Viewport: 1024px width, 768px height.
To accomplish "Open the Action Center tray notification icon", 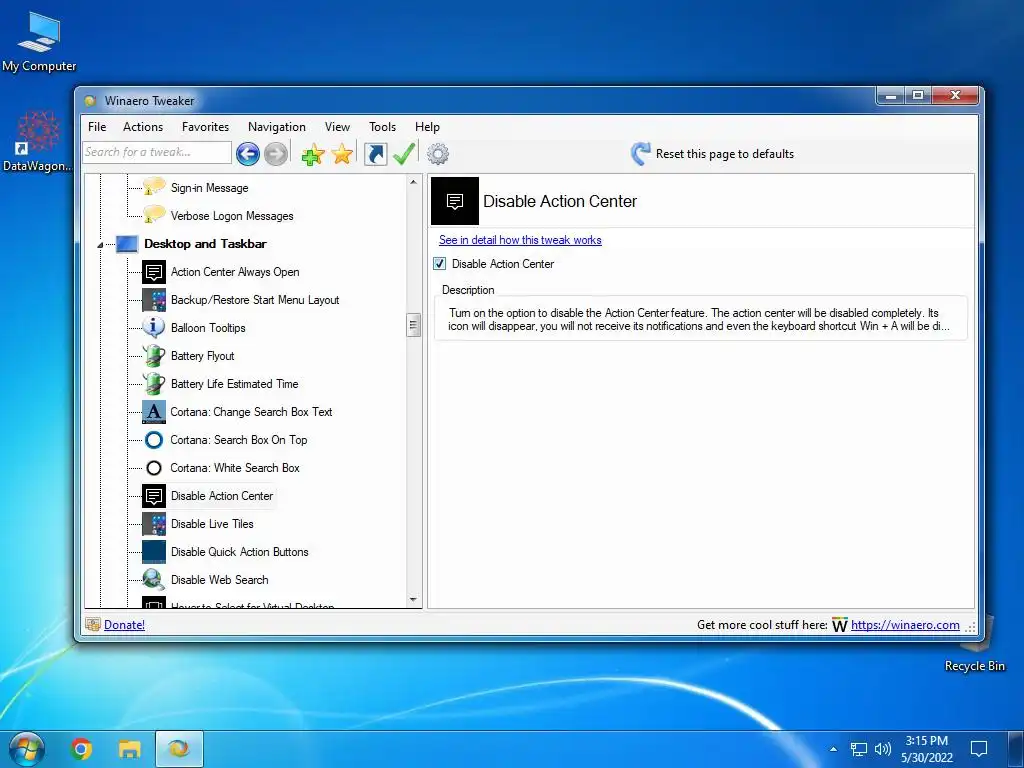I will tap(978, 748).
